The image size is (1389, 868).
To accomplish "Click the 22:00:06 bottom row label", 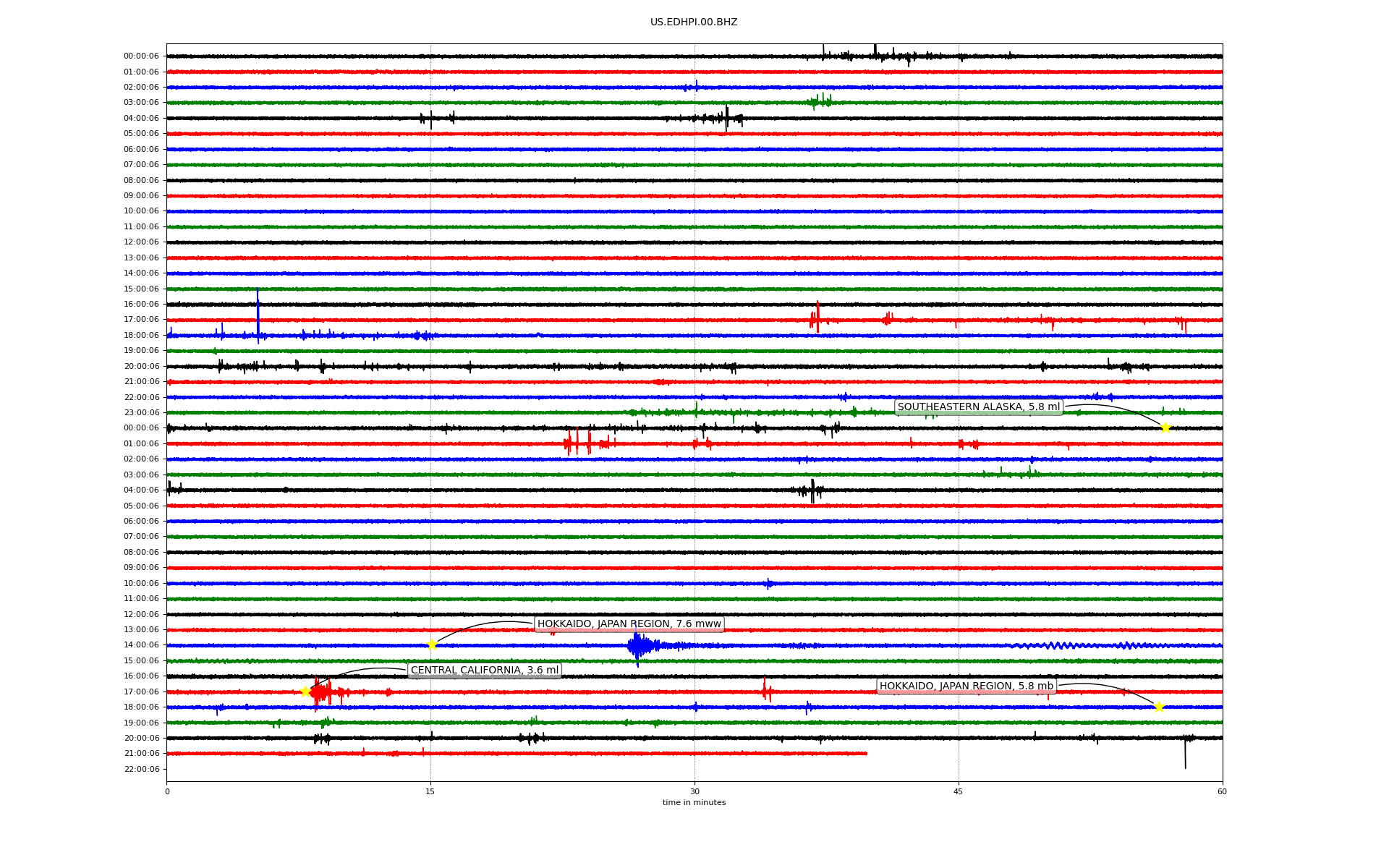I will coord(141,769).
